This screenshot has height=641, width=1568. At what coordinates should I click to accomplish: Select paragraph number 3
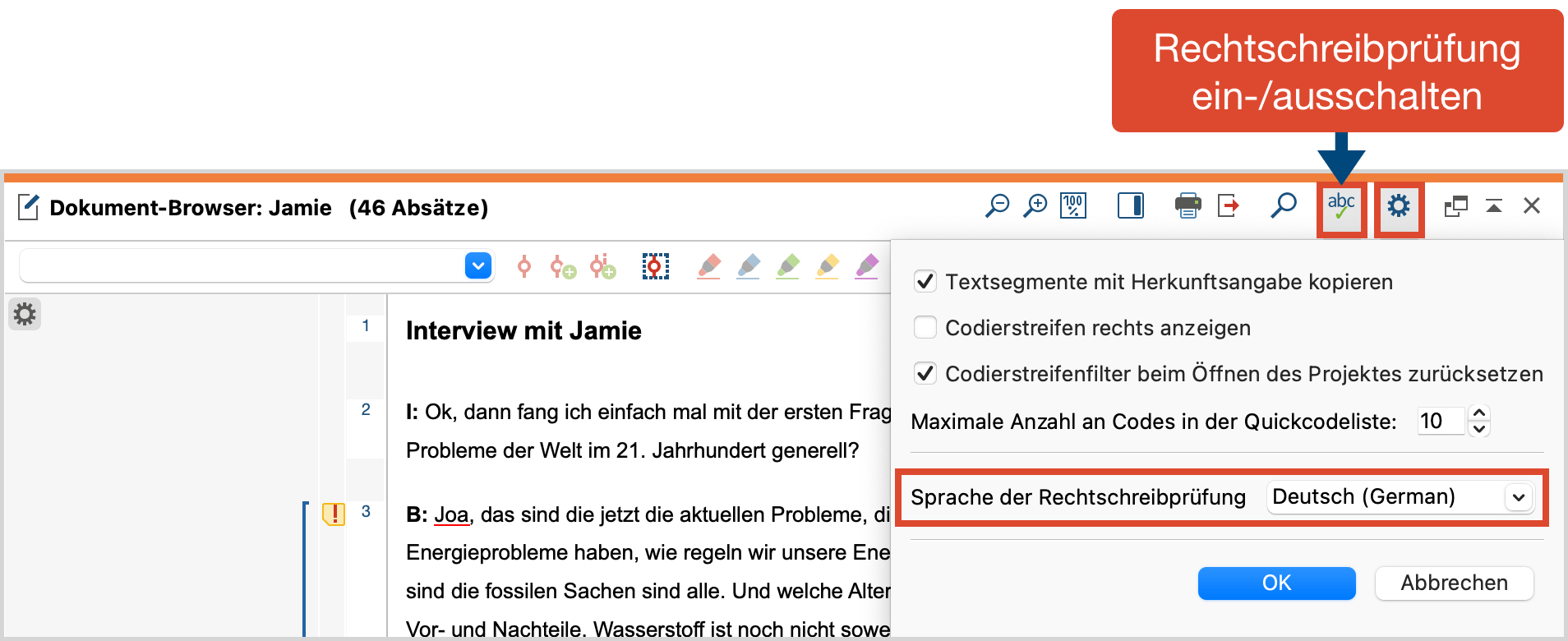point(366,512)
